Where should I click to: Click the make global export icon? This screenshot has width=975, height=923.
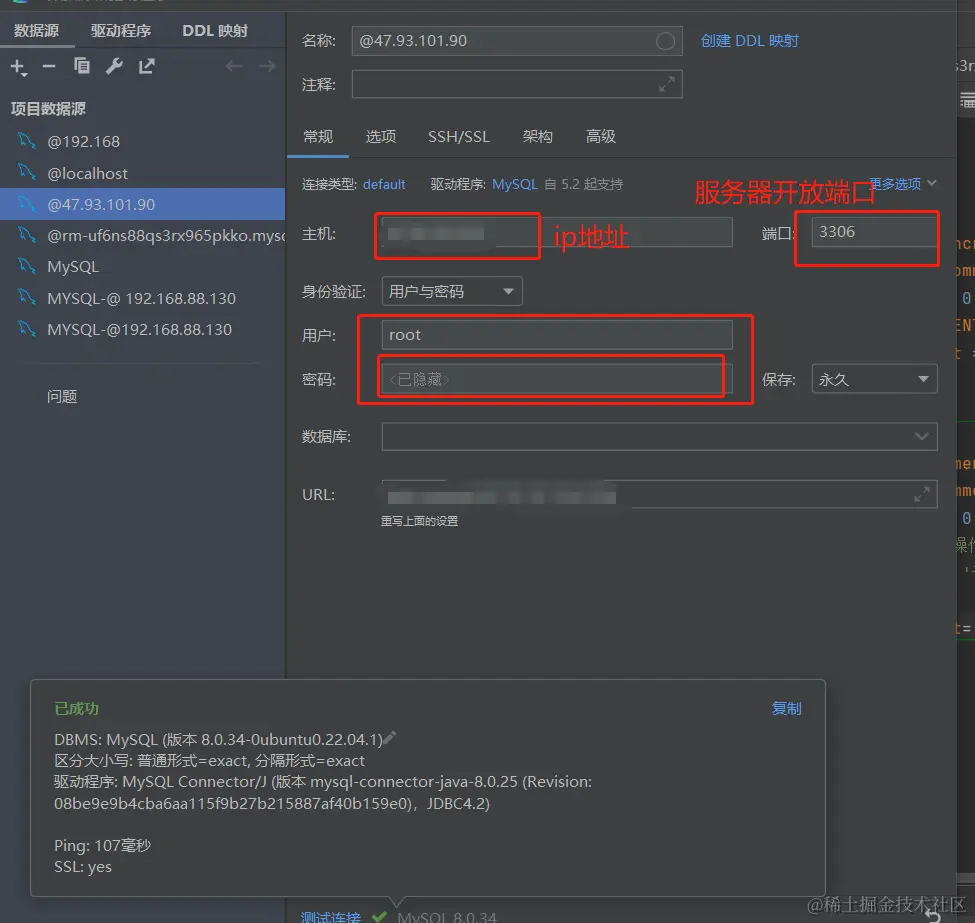147,66
